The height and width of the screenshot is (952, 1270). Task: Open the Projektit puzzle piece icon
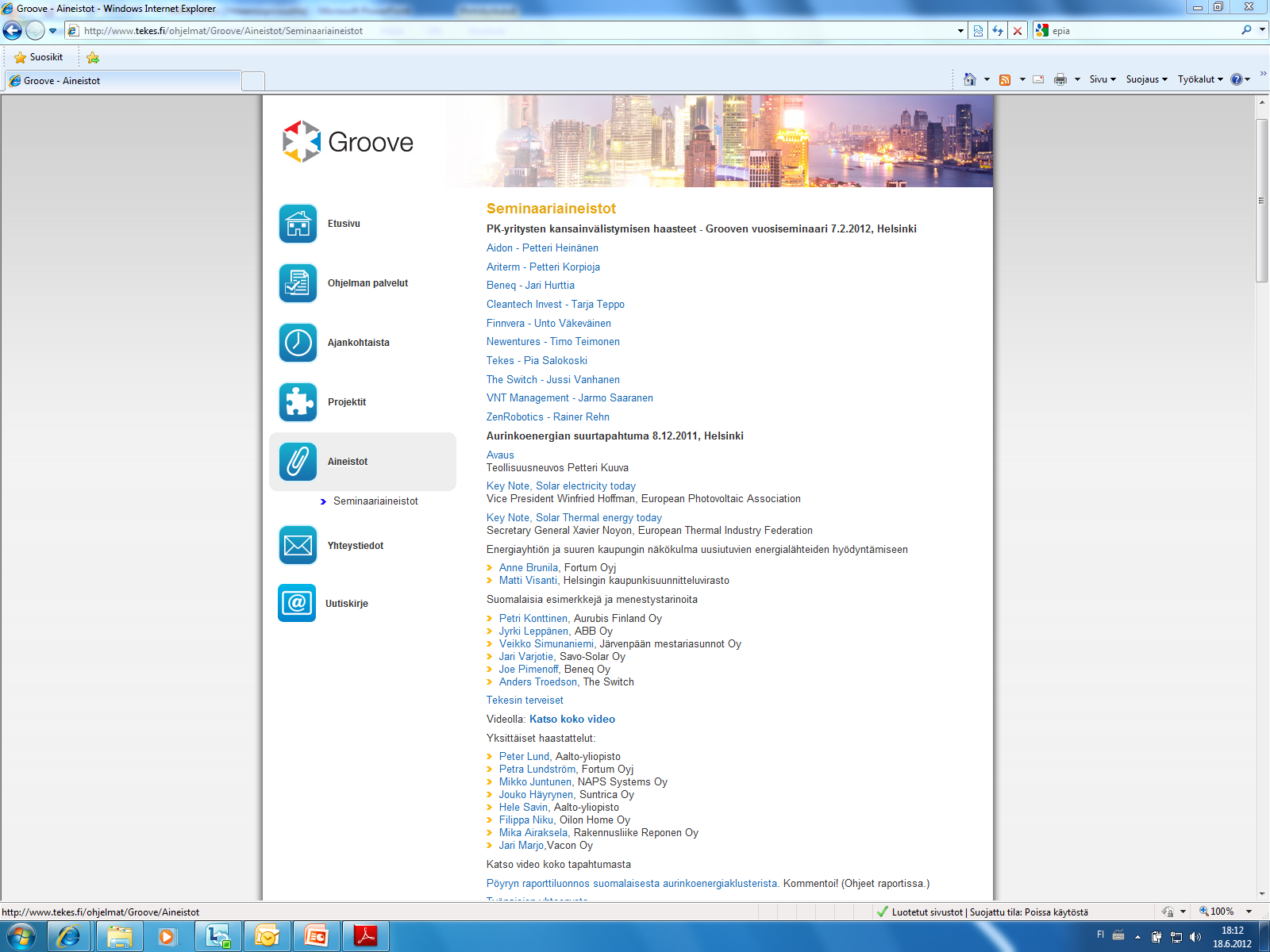(x=298, y=402)
